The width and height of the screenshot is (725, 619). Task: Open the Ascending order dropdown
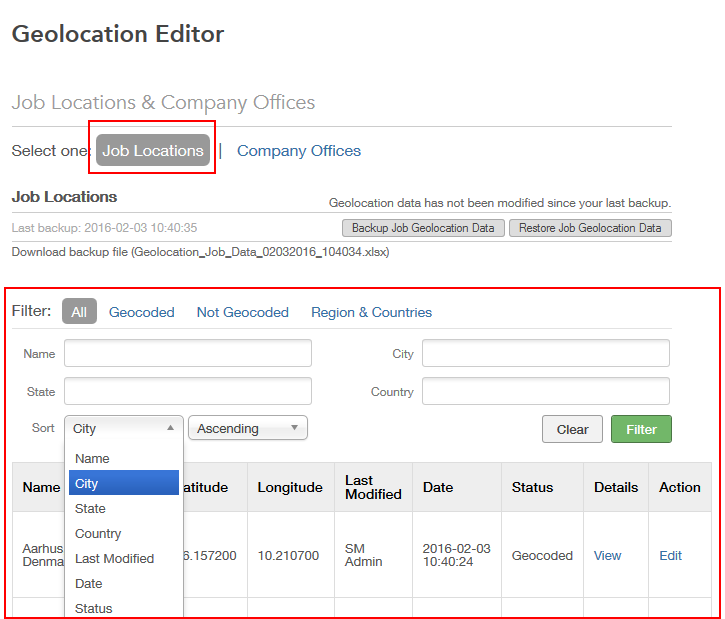tap(247, 428)
